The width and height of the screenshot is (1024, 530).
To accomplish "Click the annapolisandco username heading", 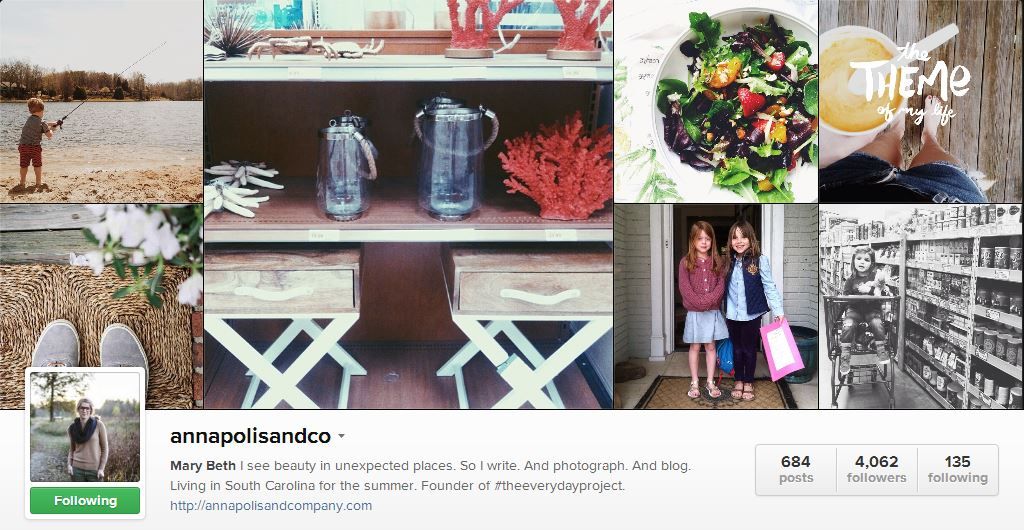I will tap(250, 437).
